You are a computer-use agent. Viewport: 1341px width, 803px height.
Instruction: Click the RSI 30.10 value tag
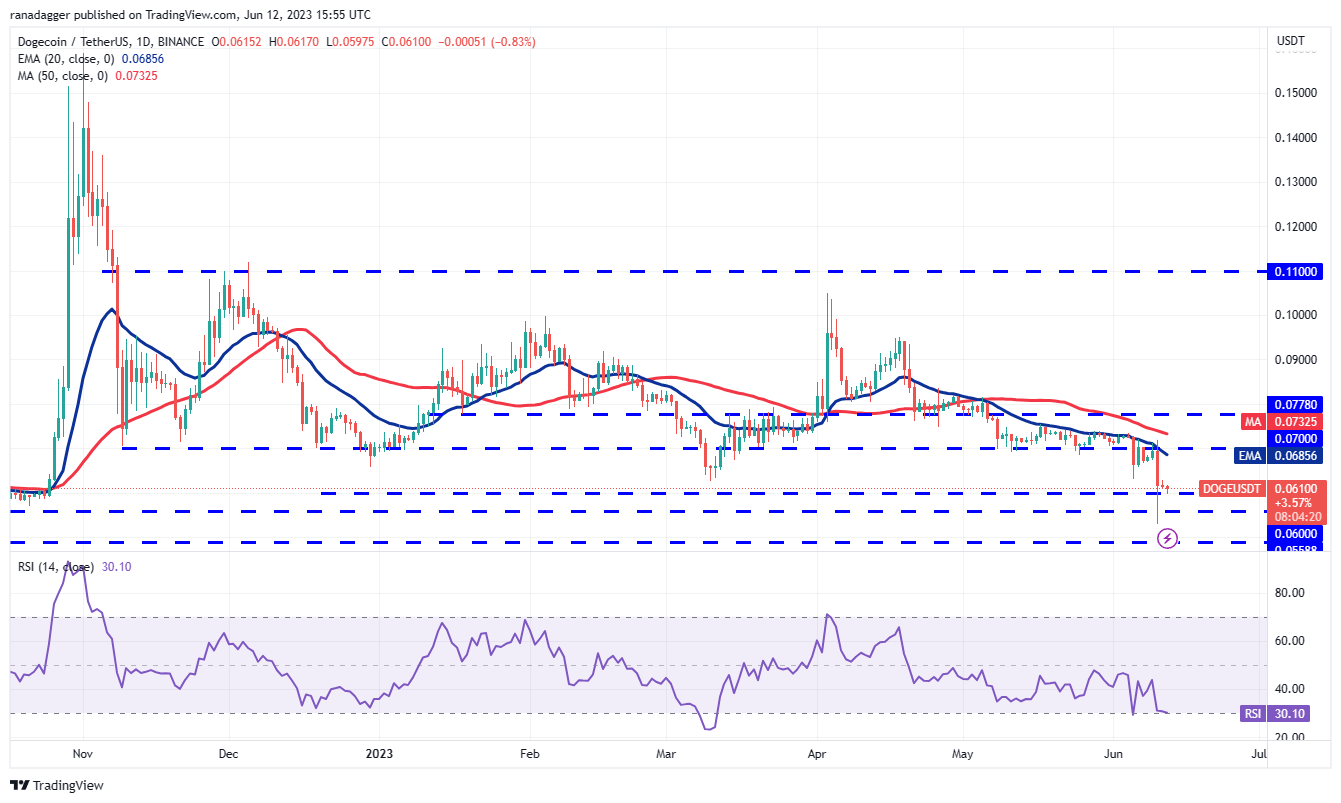tap(1253, 713)
